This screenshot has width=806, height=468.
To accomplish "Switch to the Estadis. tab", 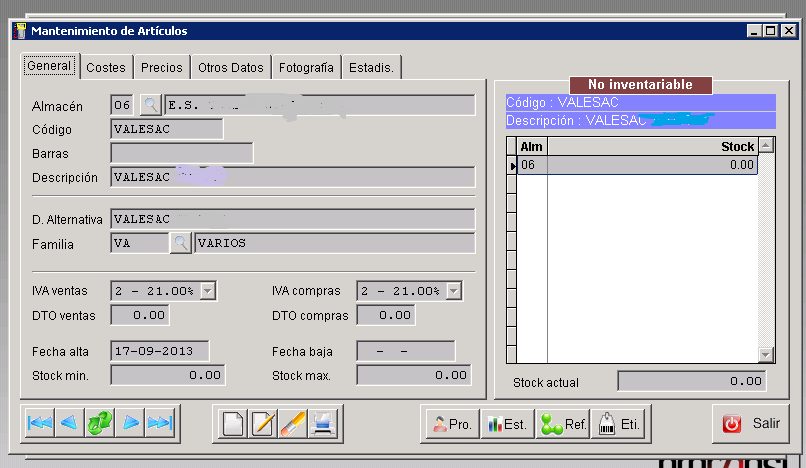I will tap(371, 67).
